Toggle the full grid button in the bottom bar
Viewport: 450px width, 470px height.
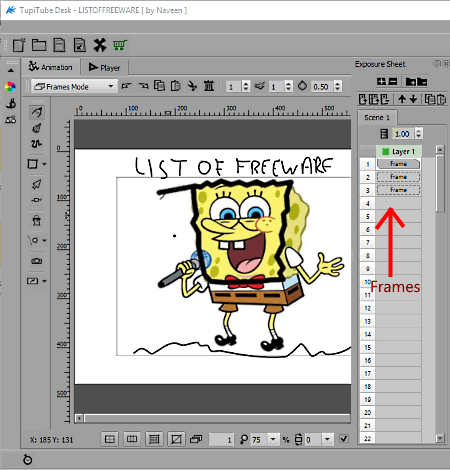coord(154,439)
